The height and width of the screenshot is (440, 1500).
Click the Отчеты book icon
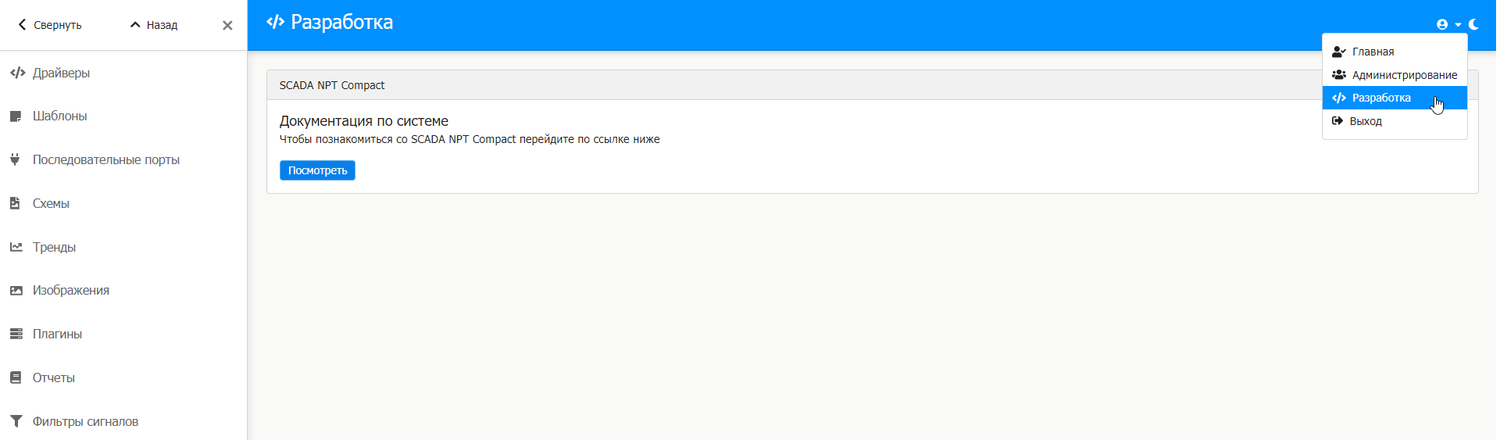click(15, 378)
